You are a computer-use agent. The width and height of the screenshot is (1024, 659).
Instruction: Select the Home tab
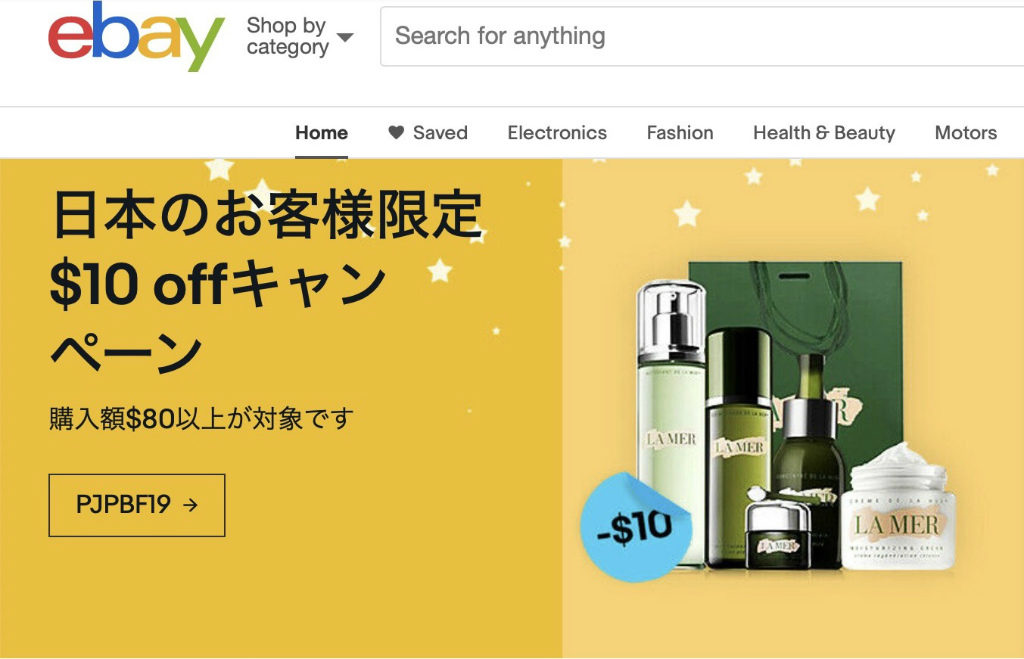tap(321, 133)
